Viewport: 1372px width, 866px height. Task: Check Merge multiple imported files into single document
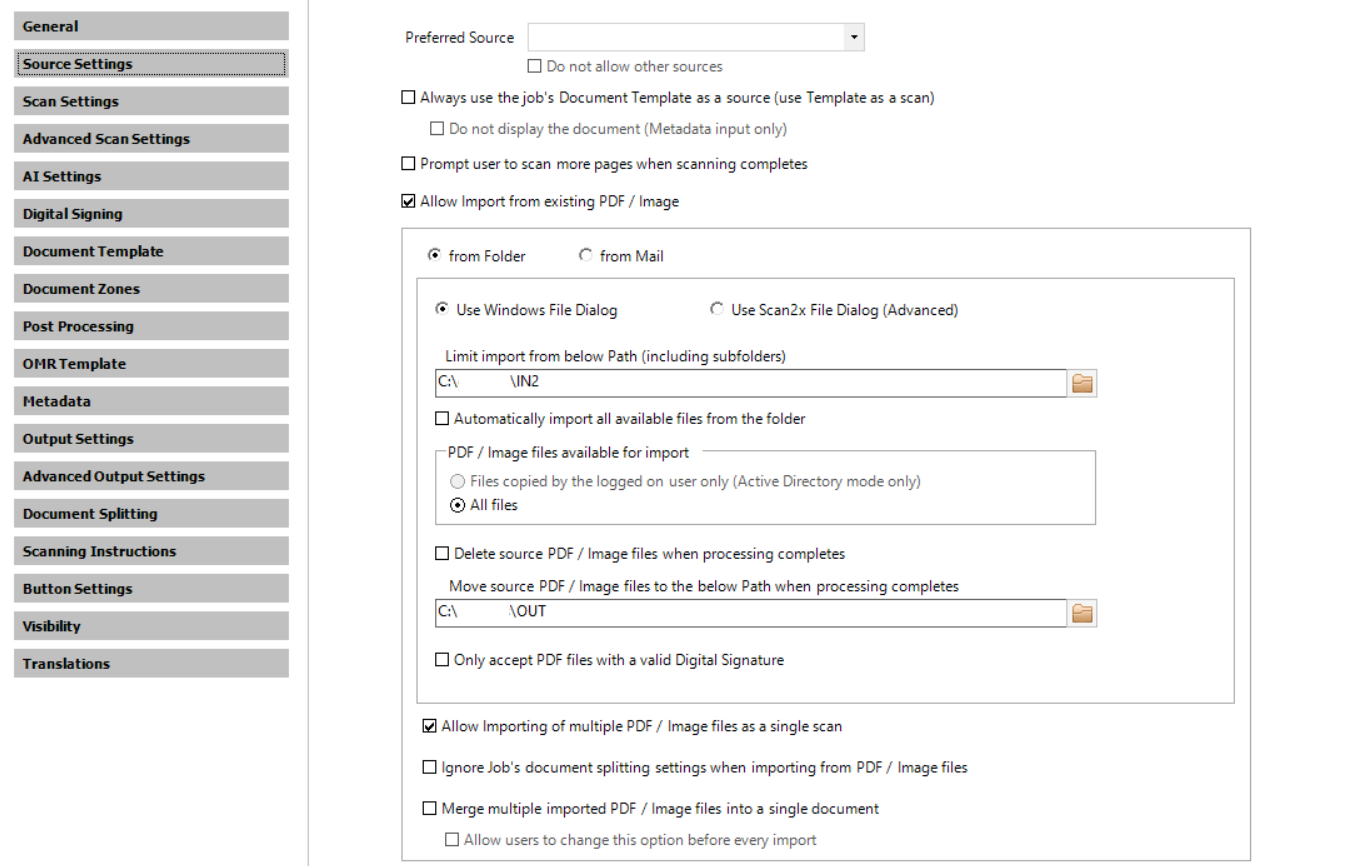click(x=430, y=809)
